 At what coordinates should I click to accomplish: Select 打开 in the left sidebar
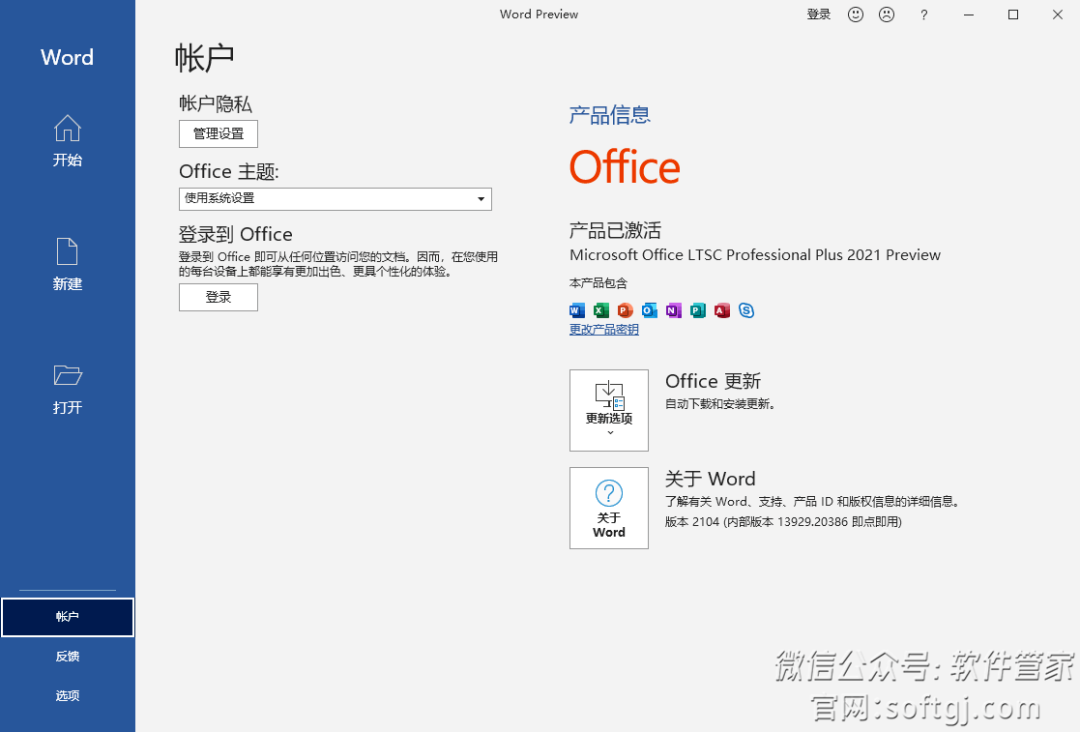pyautogui.click(x=67, y=390)
